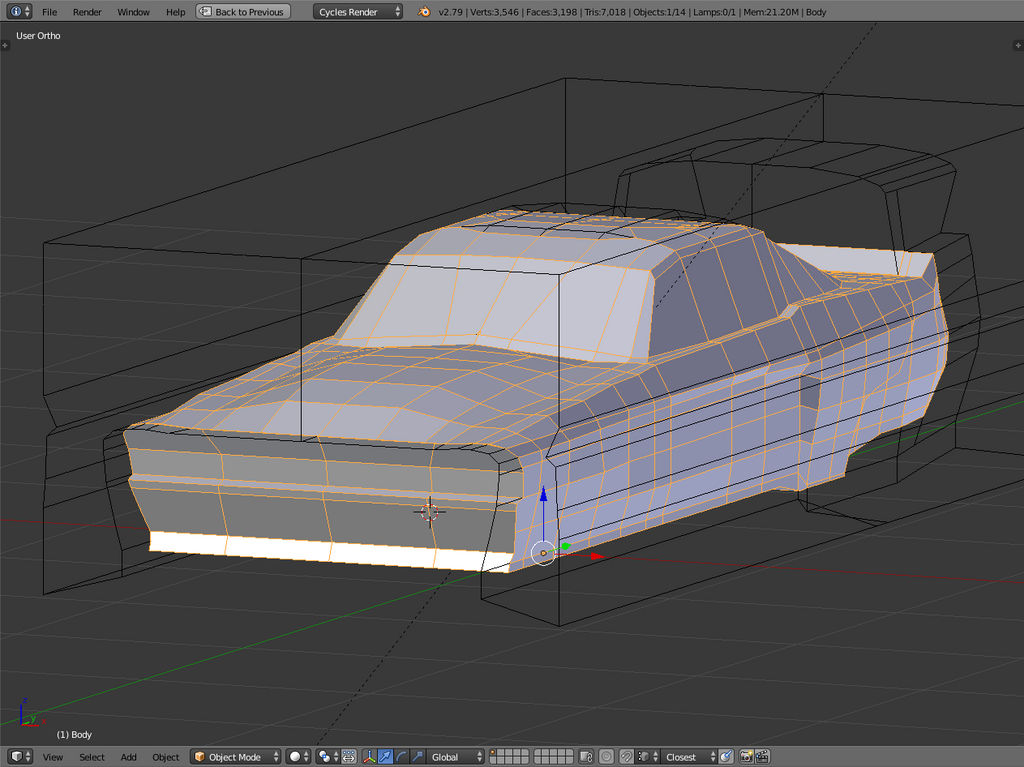Toggle the translate manipulator arrow
Viewport: 1024px width, 767px height.
[x=386, y=757]
